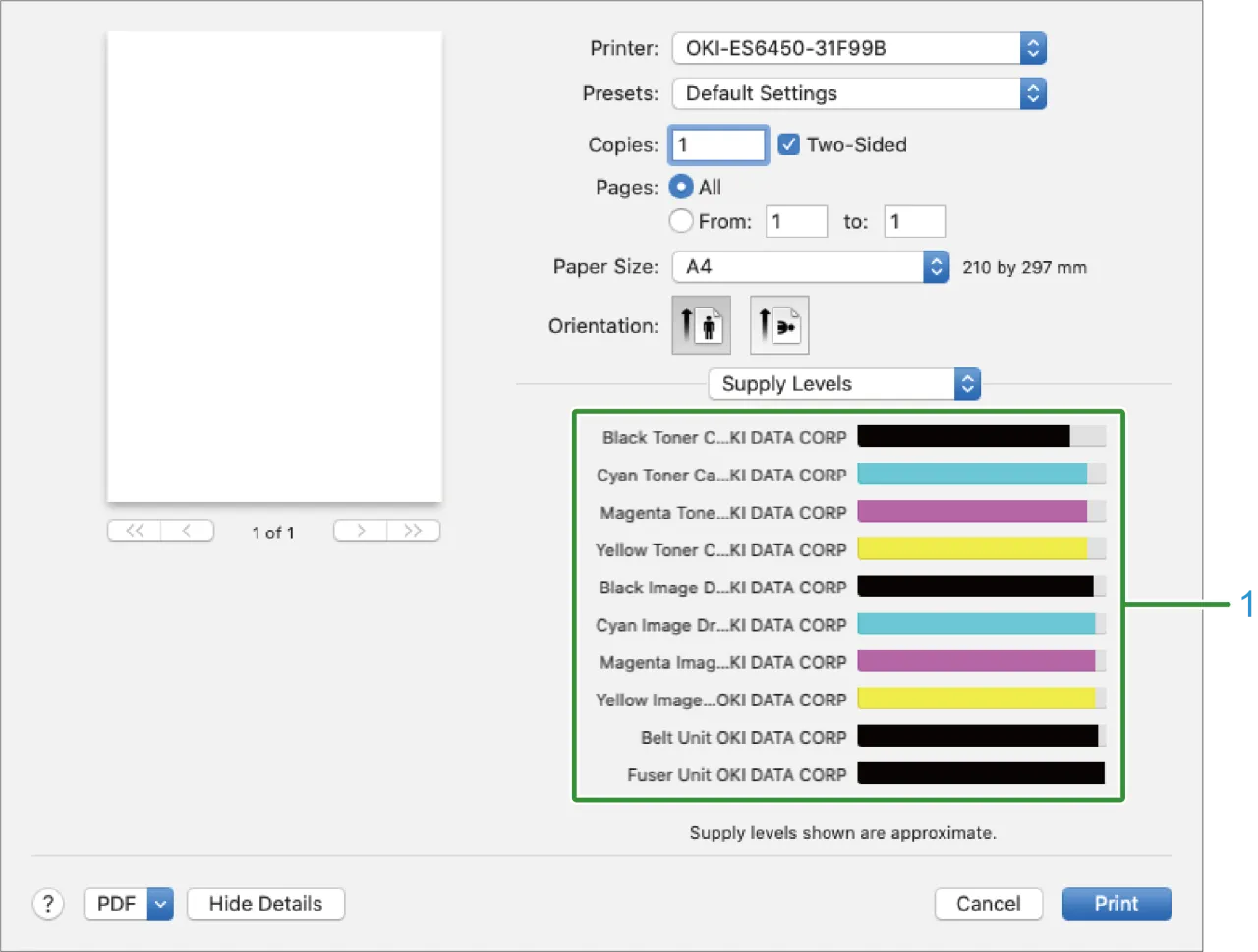Expand the Presets Default Settings dropdown
This screenshot has width=1258, height=952.
858,94
